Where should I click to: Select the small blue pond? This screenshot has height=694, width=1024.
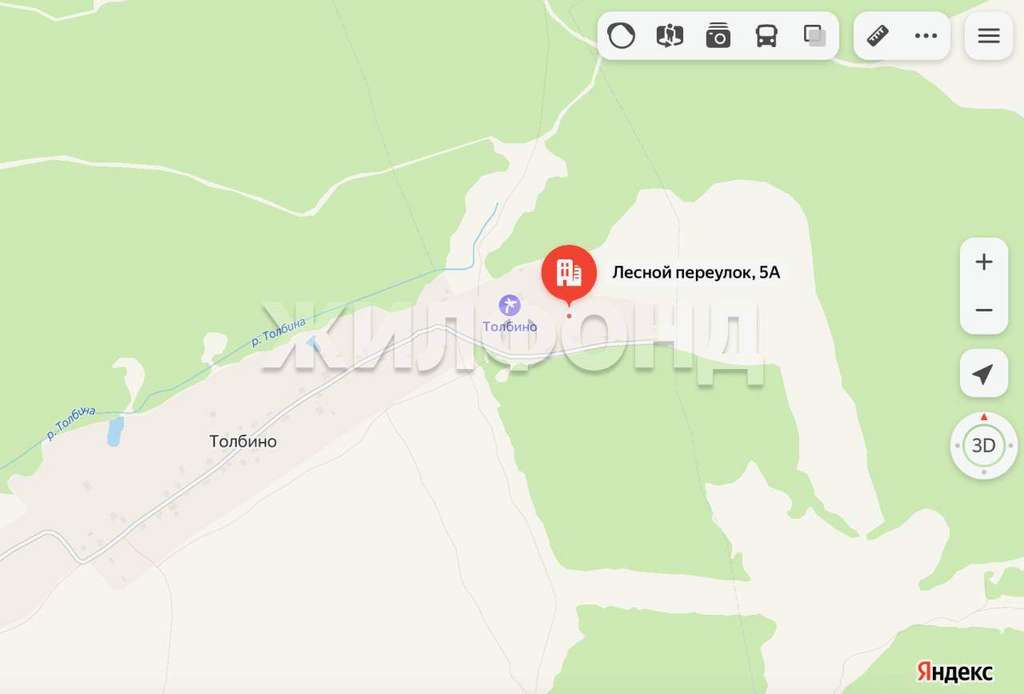click(115, 432)
